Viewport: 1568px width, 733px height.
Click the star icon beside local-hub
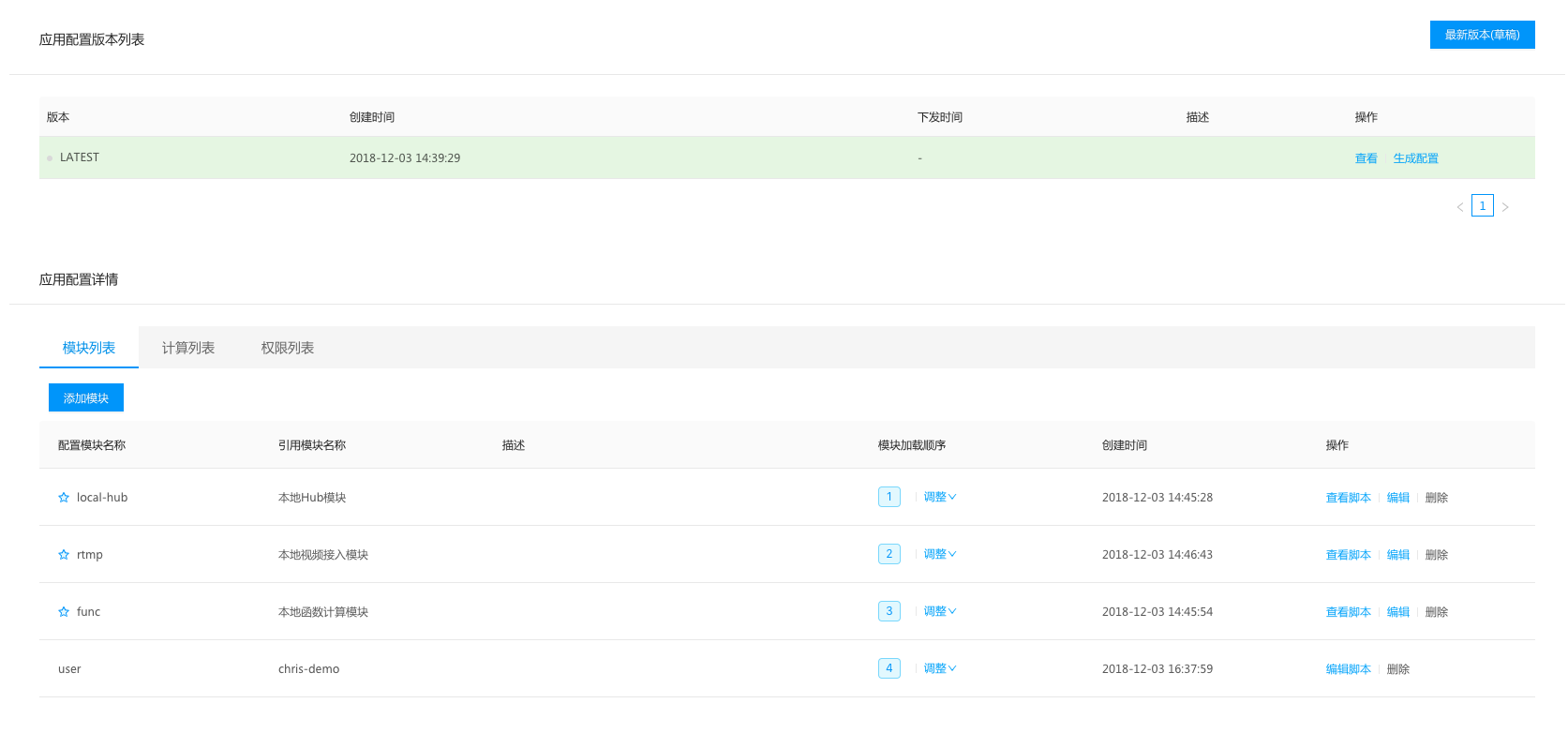pos(64,498)
